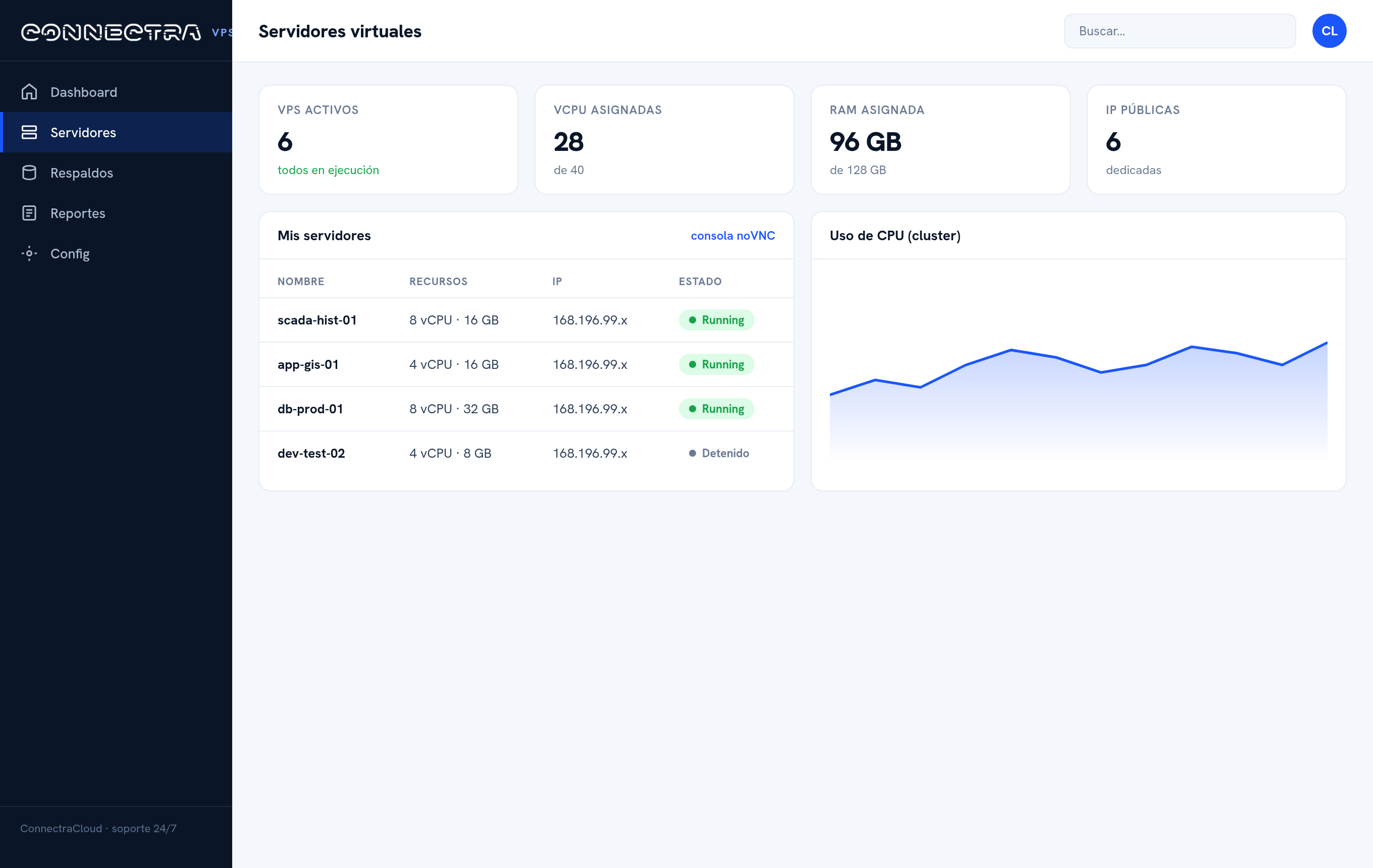Viewport: 1373px width, 868px height.
Task: Click the Servidores server-stack icon
Action: click(x=29, y=132)
